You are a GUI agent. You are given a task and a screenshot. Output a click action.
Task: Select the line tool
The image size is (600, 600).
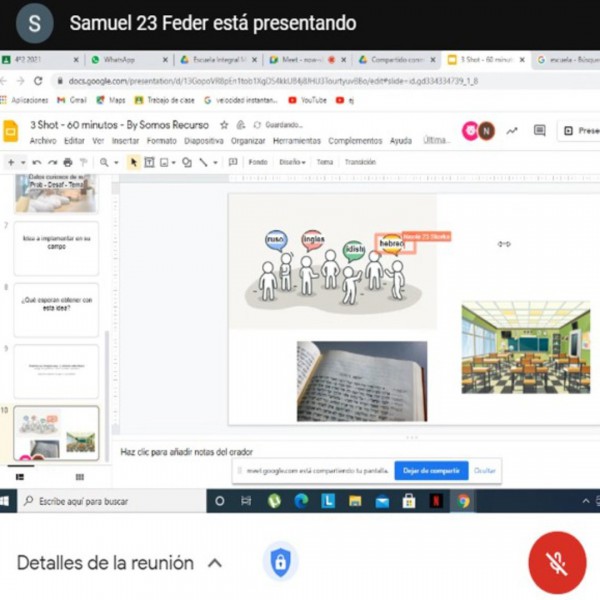tap(203, 162)
